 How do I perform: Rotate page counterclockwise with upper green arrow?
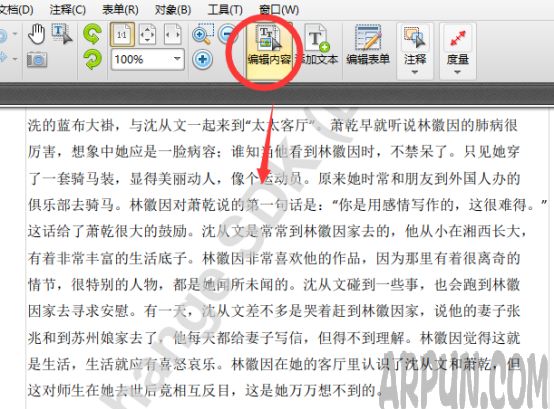coord(92,34)
